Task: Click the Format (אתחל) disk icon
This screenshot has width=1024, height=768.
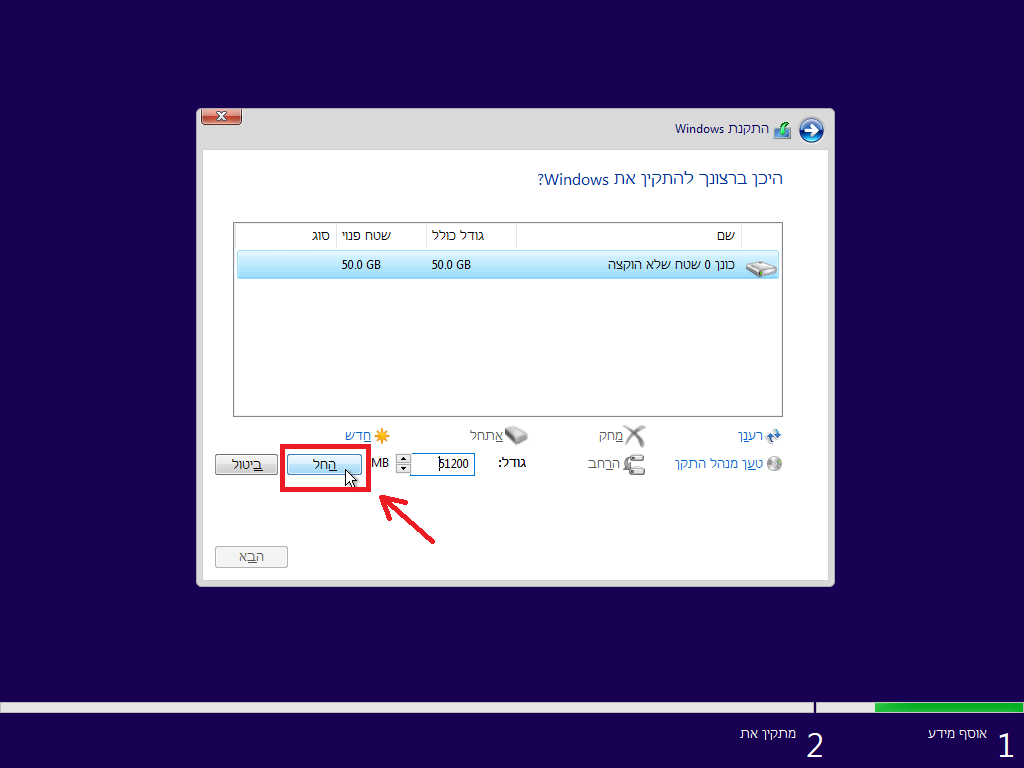Action: pos(516,435)
